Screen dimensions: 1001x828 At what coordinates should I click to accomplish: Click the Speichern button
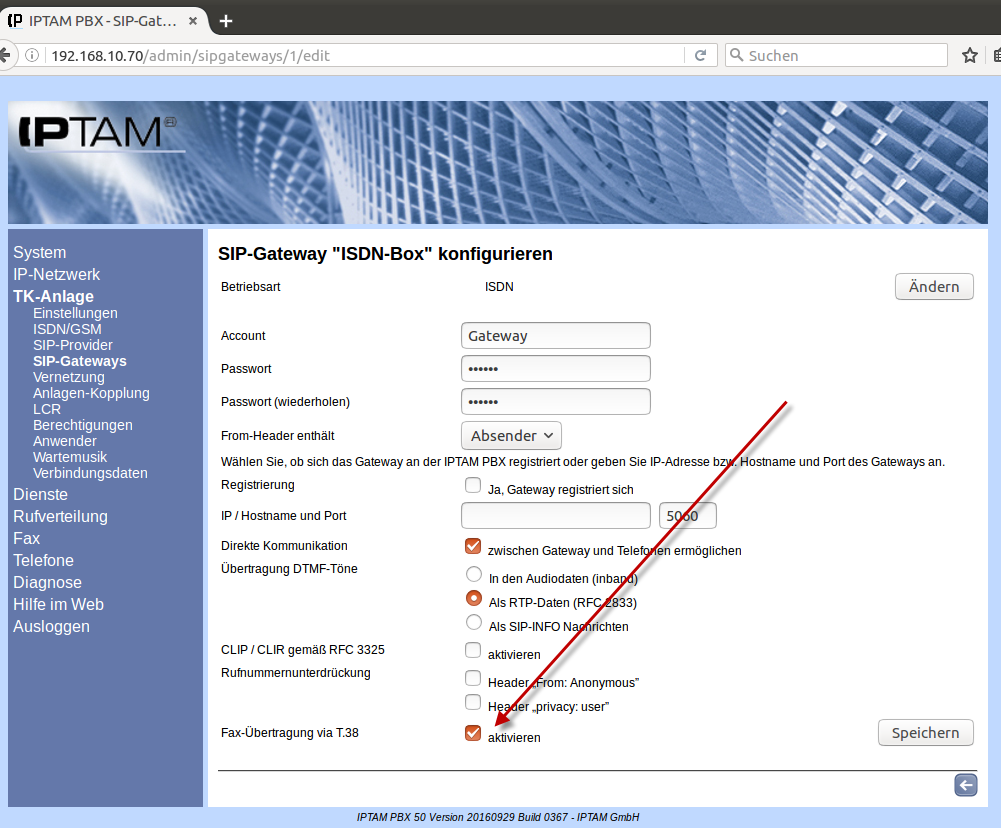coord(925,733)
